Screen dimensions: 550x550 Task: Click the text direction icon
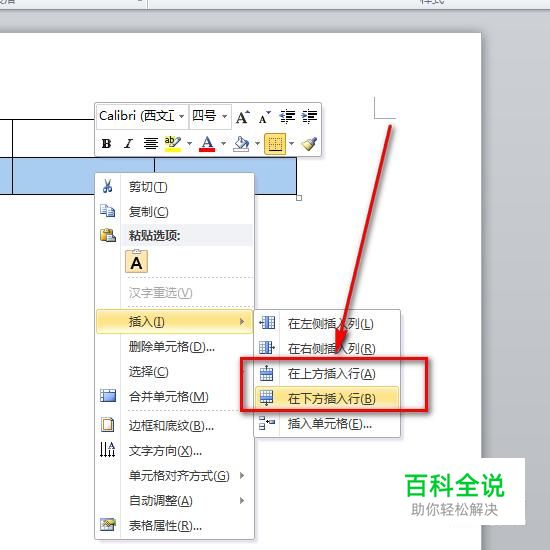108,449
